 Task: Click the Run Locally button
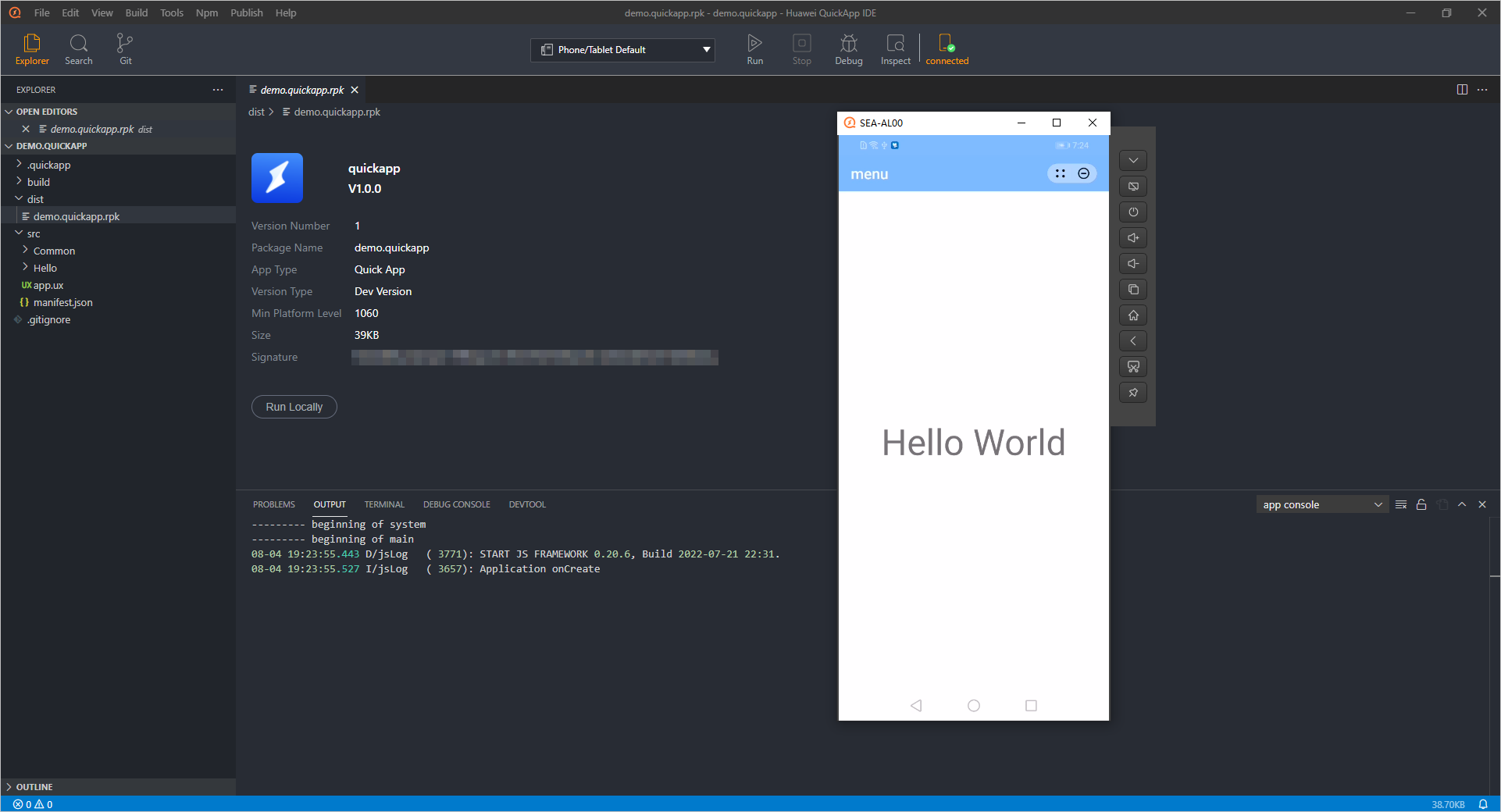tap(294, 407)
